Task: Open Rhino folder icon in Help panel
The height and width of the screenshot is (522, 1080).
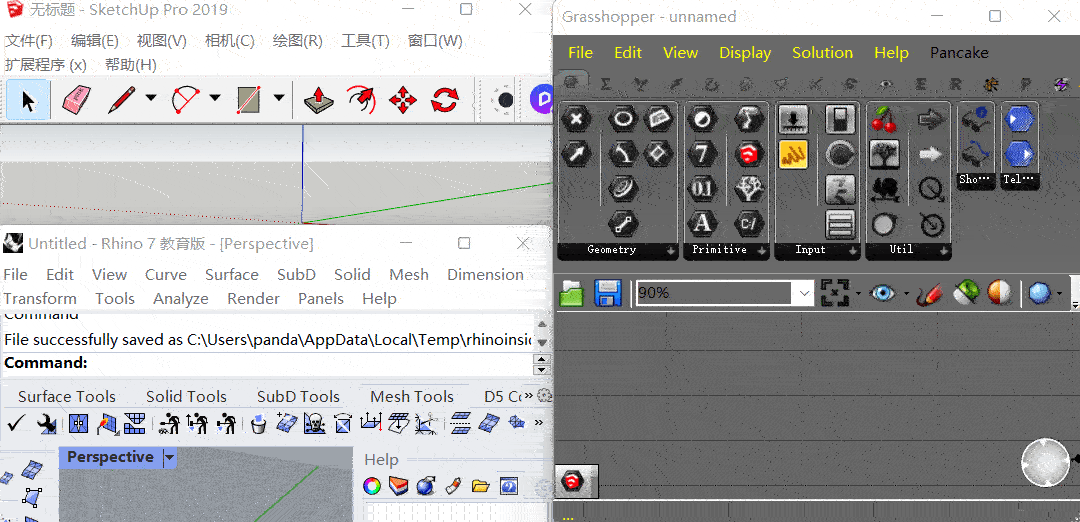Action: pos(480,486)
